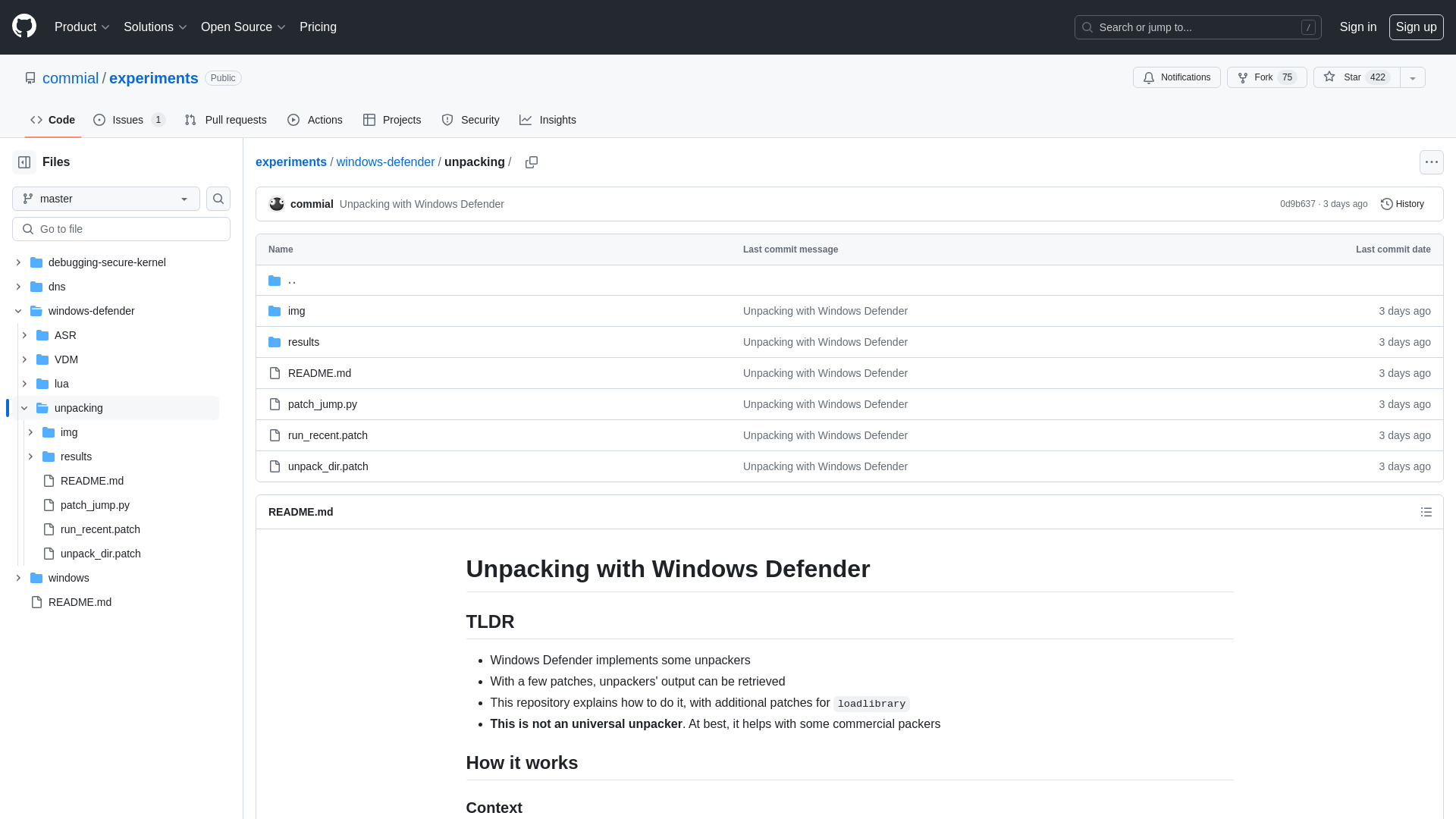The width and height of the screenshot is (1456, 819).
Task: Open the three-dot more options menu
Action: [x=1431, y=162]
